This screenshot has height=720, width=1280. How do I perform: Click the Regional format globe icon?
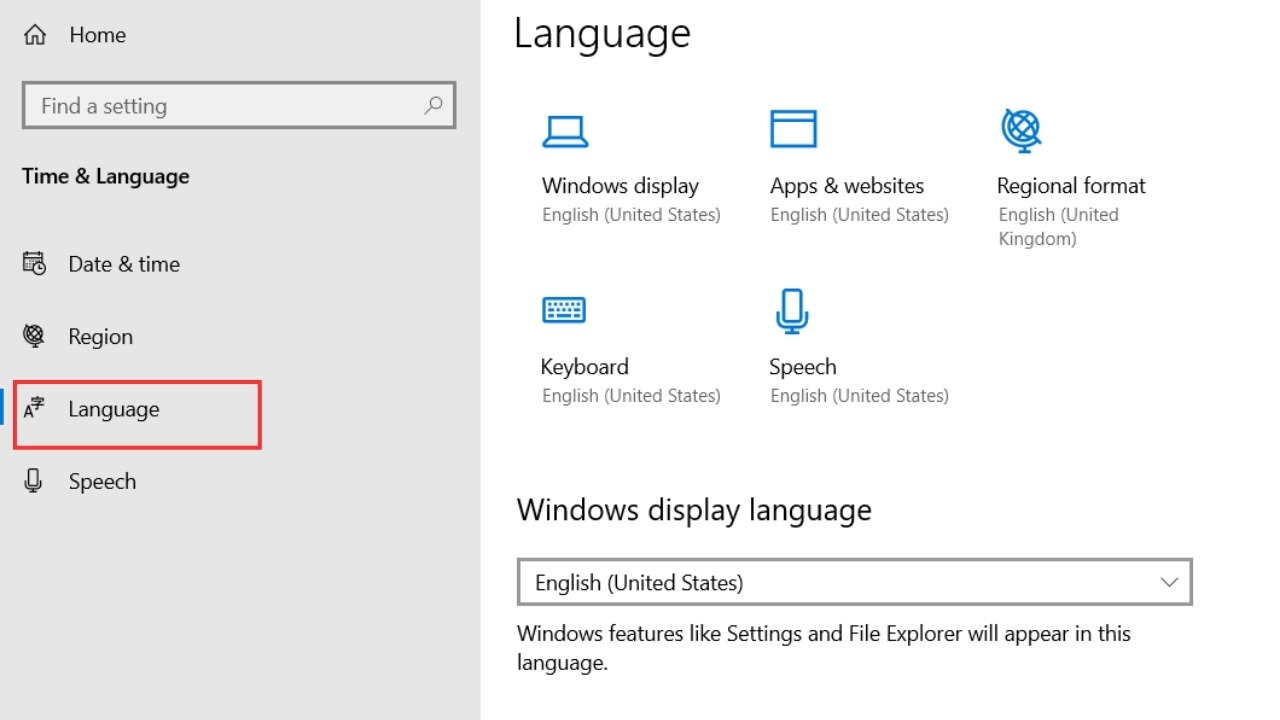point(1021,130)
